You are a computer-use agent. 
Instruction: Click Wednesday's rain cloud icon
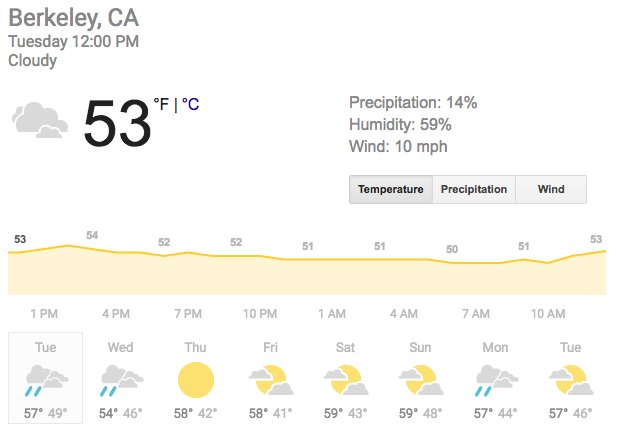[121, 381]
